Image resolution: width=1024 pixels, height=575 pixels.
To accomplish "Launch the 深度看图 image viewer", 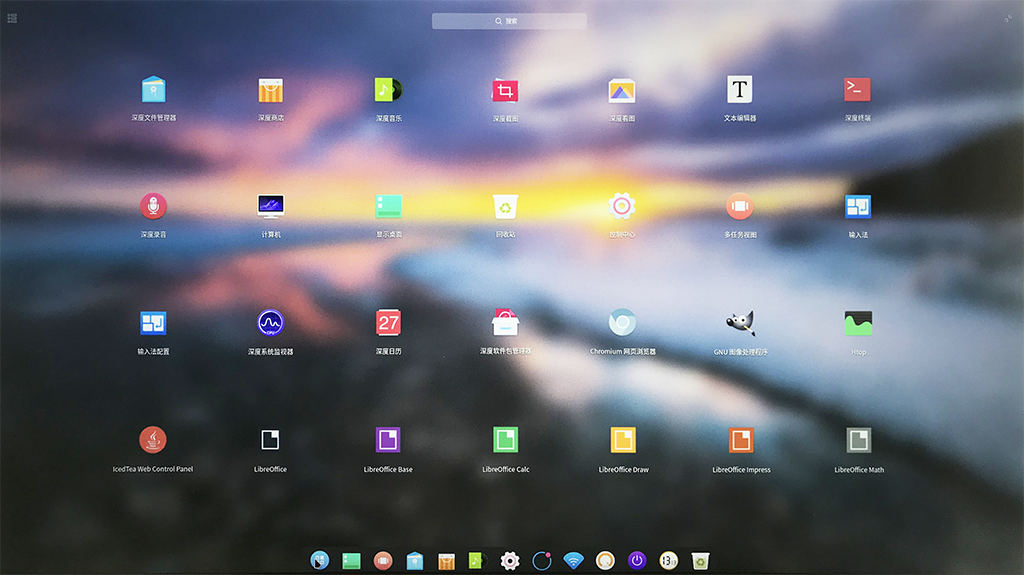I will [x=622, y=91].
